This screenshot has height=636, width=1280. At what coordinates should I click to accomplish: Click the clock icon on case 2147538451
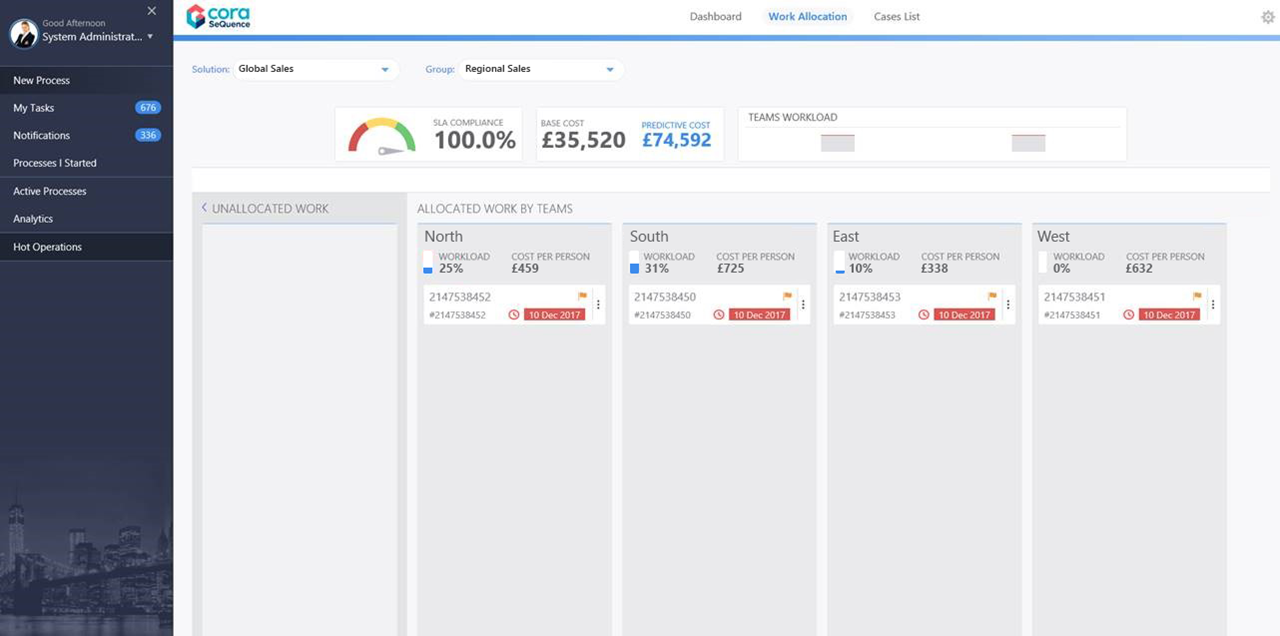pyautogui.click(x=1129, y=314)
